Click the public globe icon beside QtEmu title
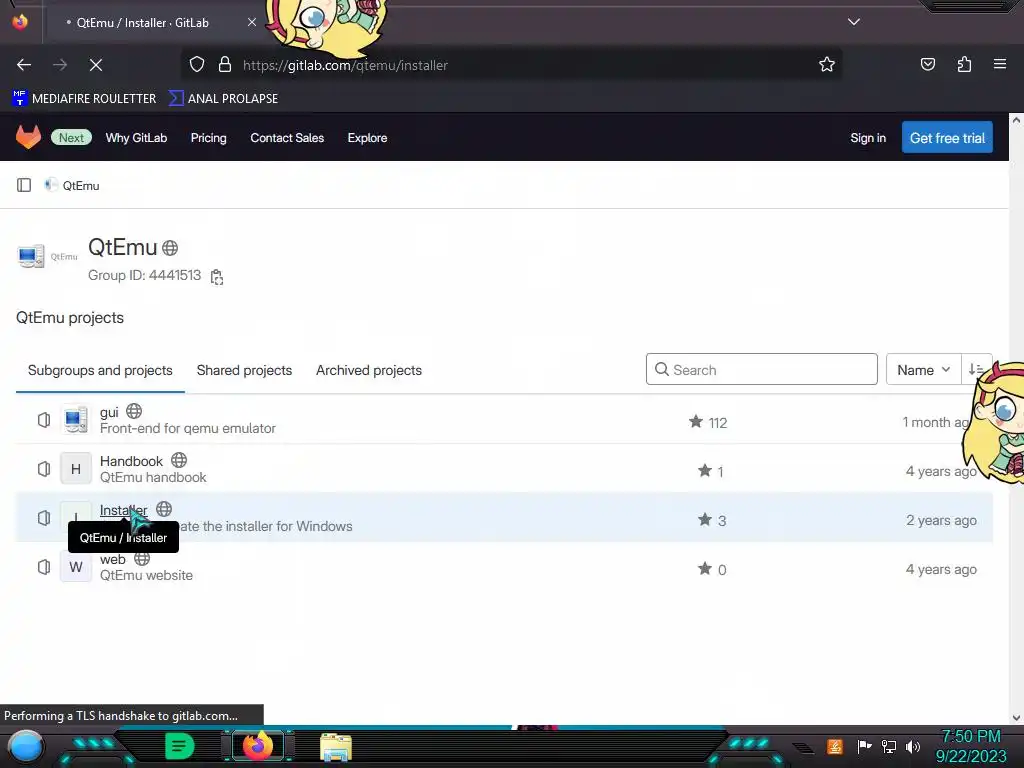Image resolution: width=1024 pixels, height=768 pixels. pos(170,248)
